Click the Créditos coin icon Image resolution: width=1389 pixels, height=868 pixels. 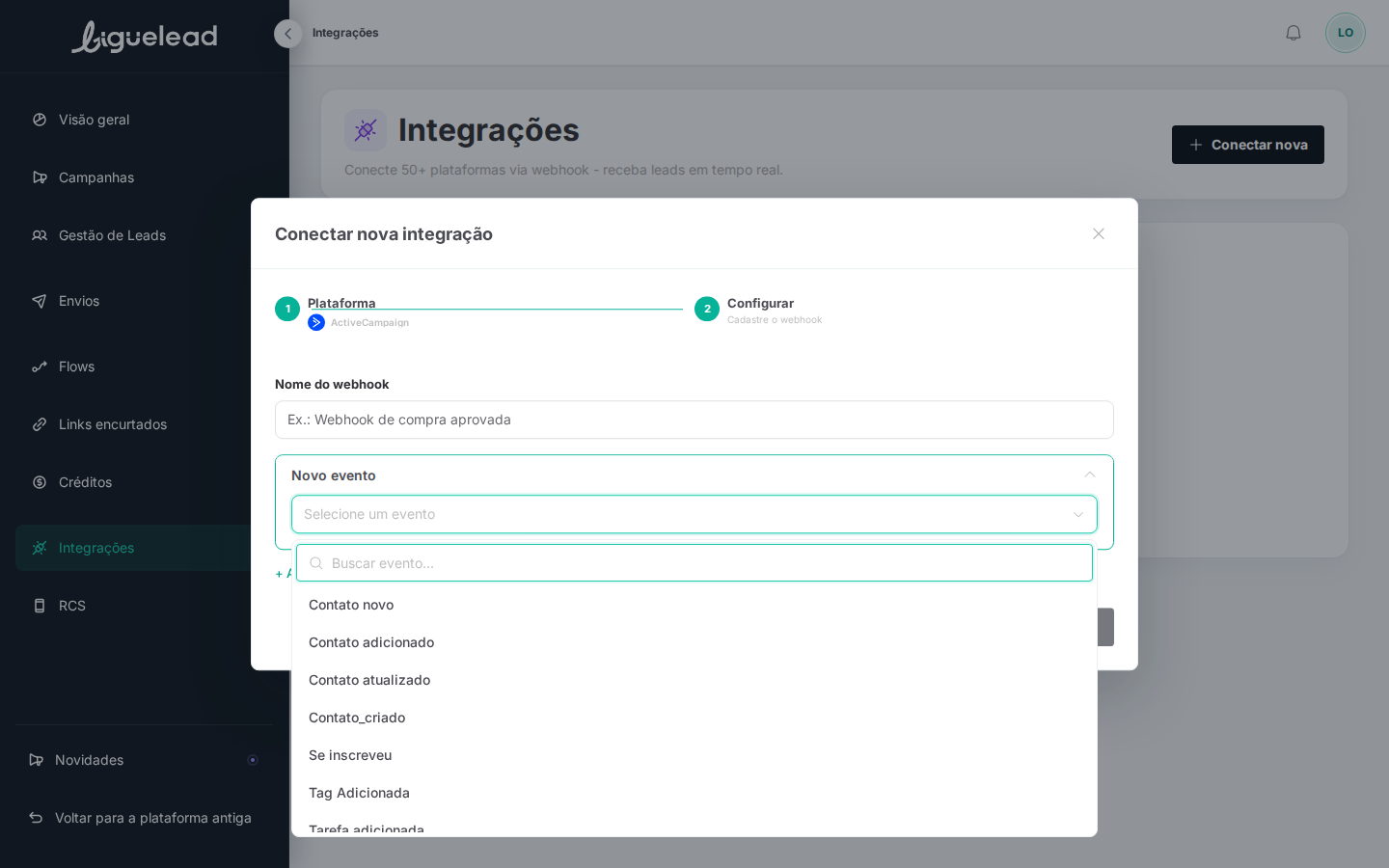point(40,482)
